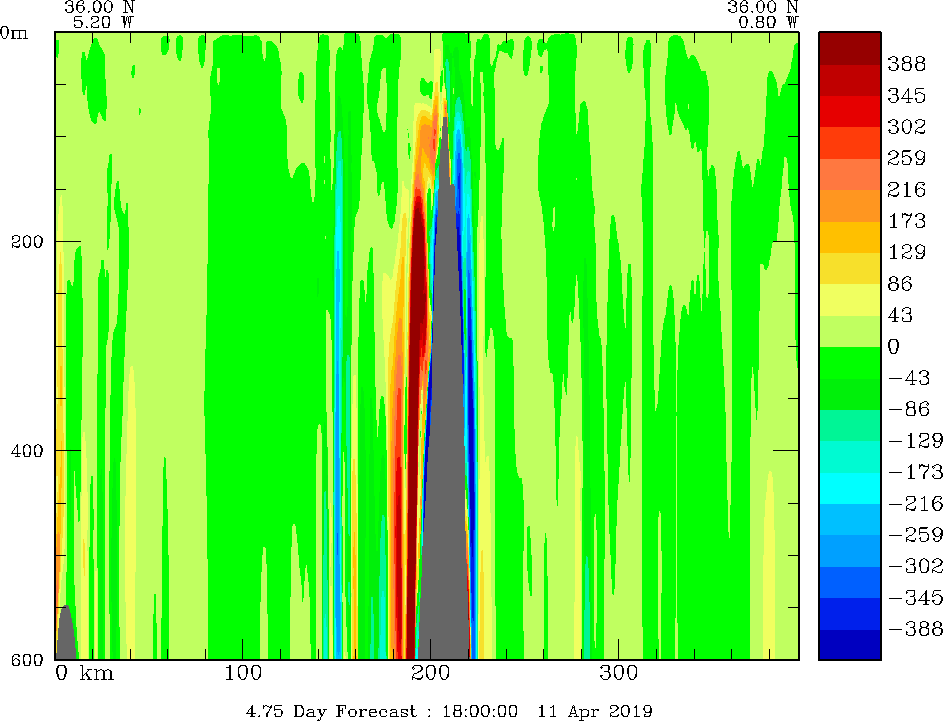Click the '-129' colorbar label
Screen dimensions: 943x721
[915, 440]
